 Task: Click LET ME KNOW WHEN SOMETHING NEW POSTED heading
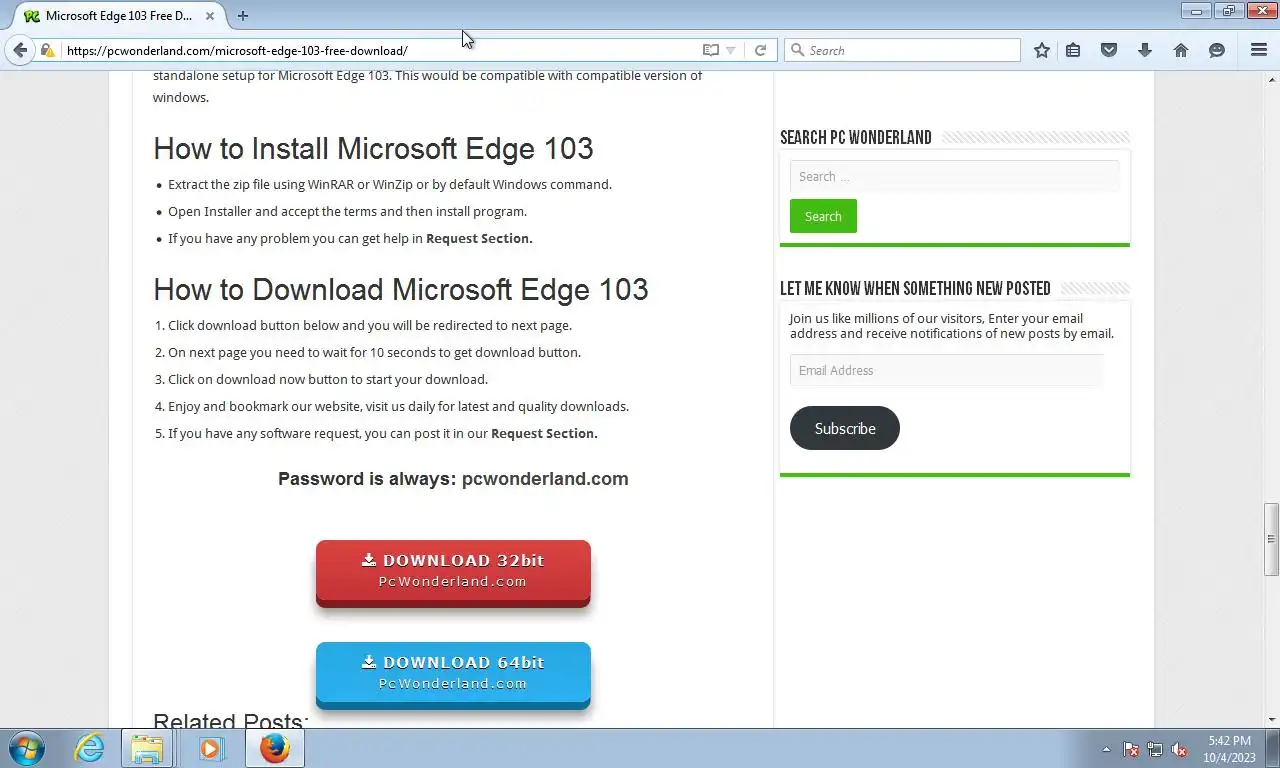click(x=915, y=288)
